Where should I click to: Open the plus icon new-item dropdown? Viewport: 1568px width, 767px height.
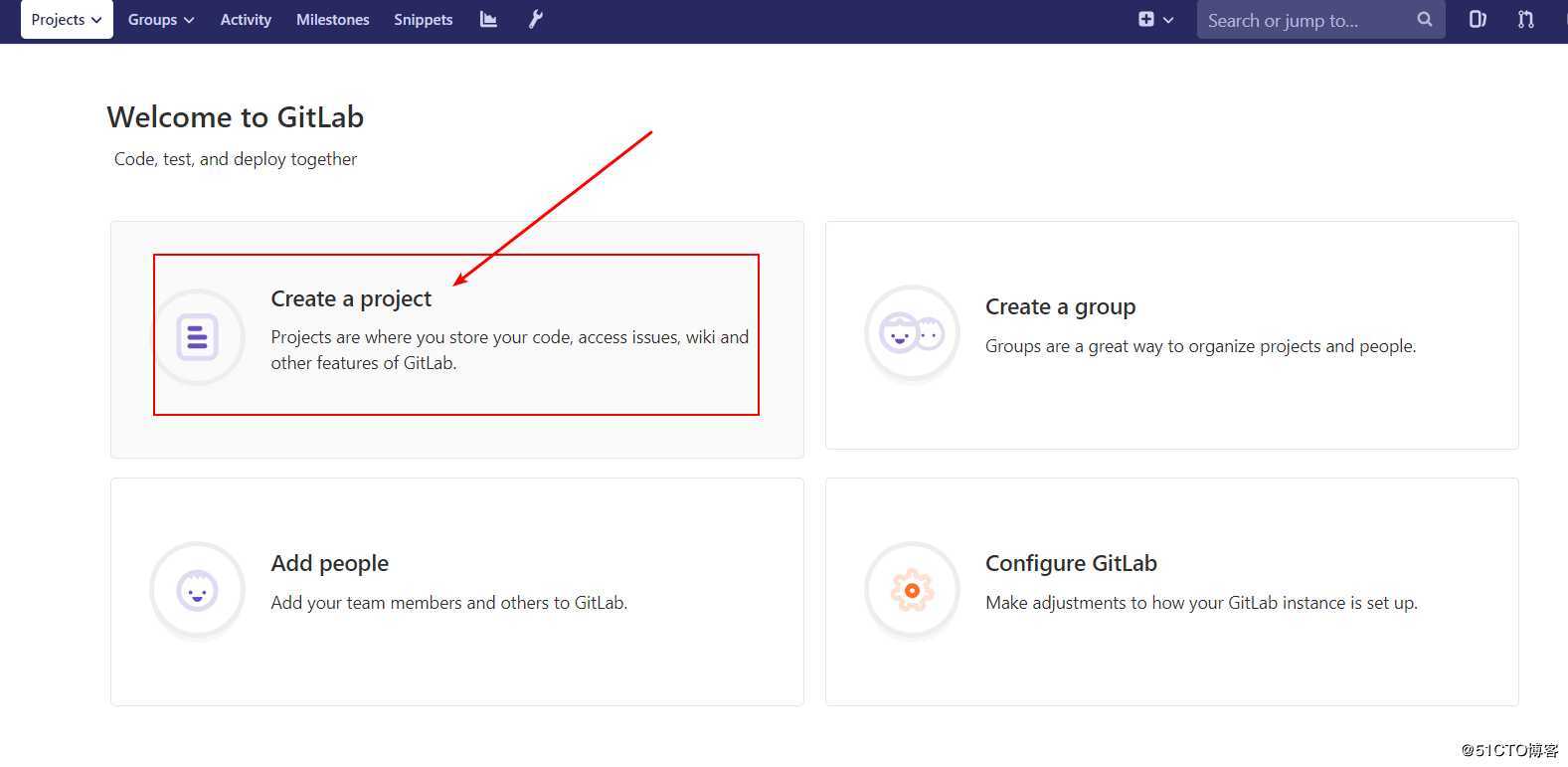(1155, 20)
